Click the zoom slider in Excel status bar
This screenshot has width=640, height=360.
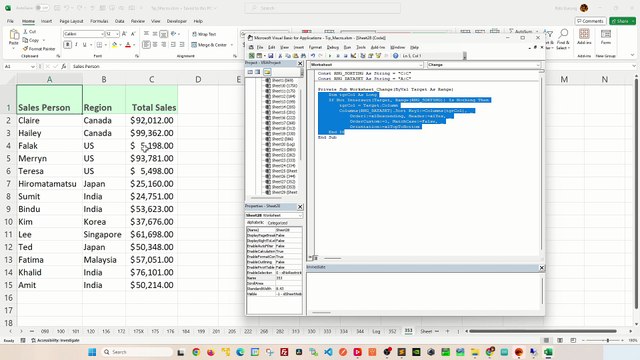608,340
